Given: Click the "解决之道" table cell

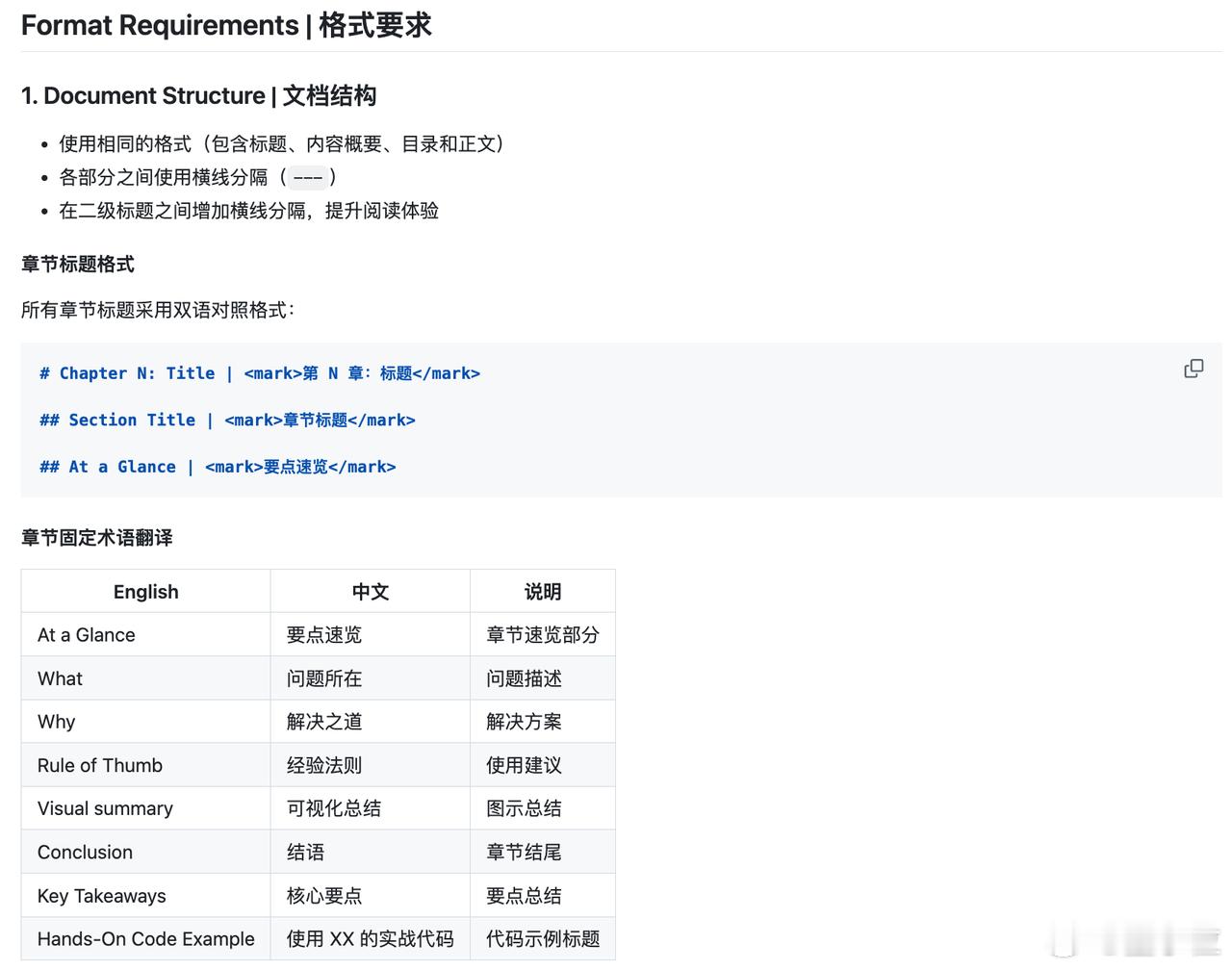Looking at the screenshot, I should [x=371, y=722].
